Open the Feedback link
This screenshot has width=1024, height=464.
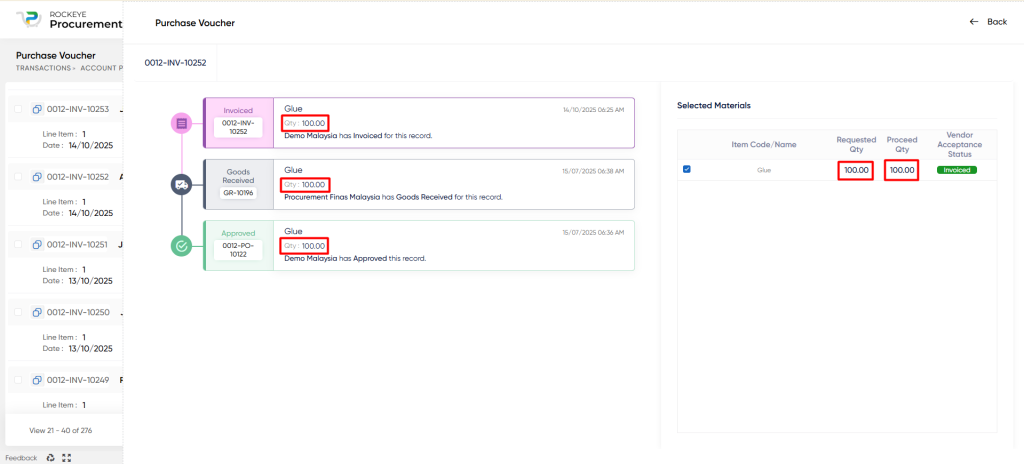pos(21,458)
